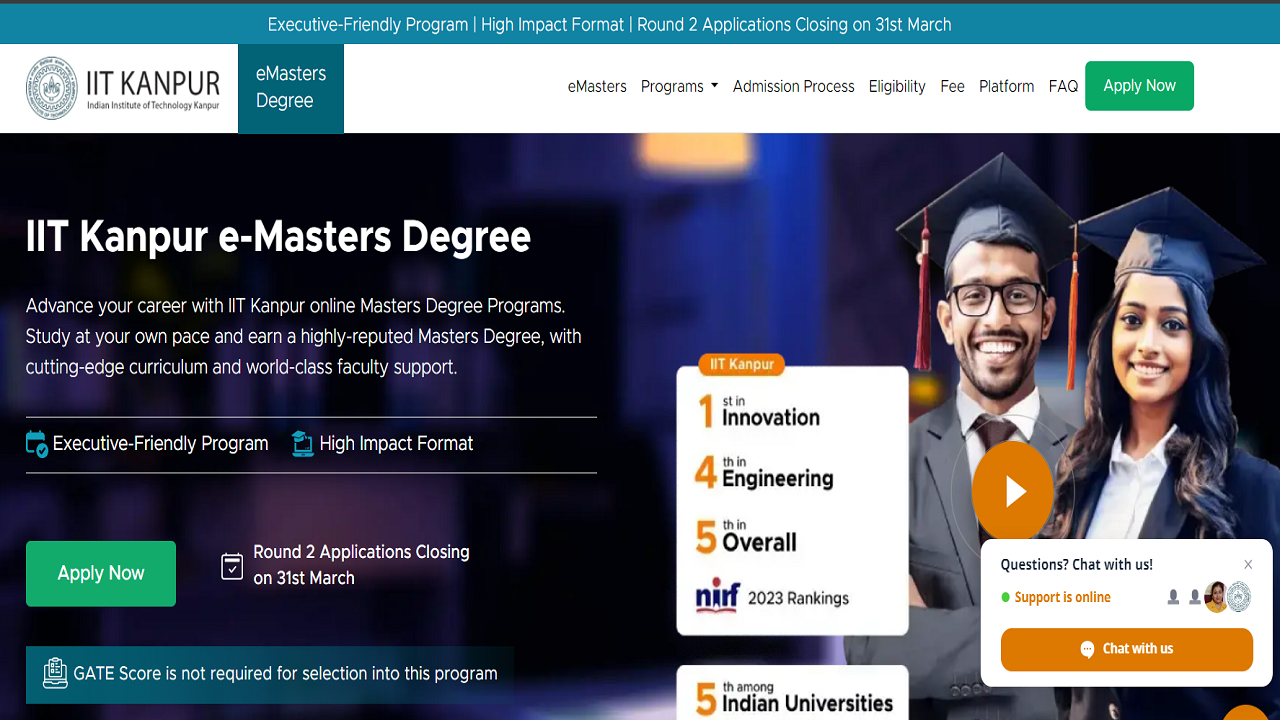Click the support agent avatar photo
Image resolution: width=1280 pixels, height=720 pixels.
pos(1216,597)
